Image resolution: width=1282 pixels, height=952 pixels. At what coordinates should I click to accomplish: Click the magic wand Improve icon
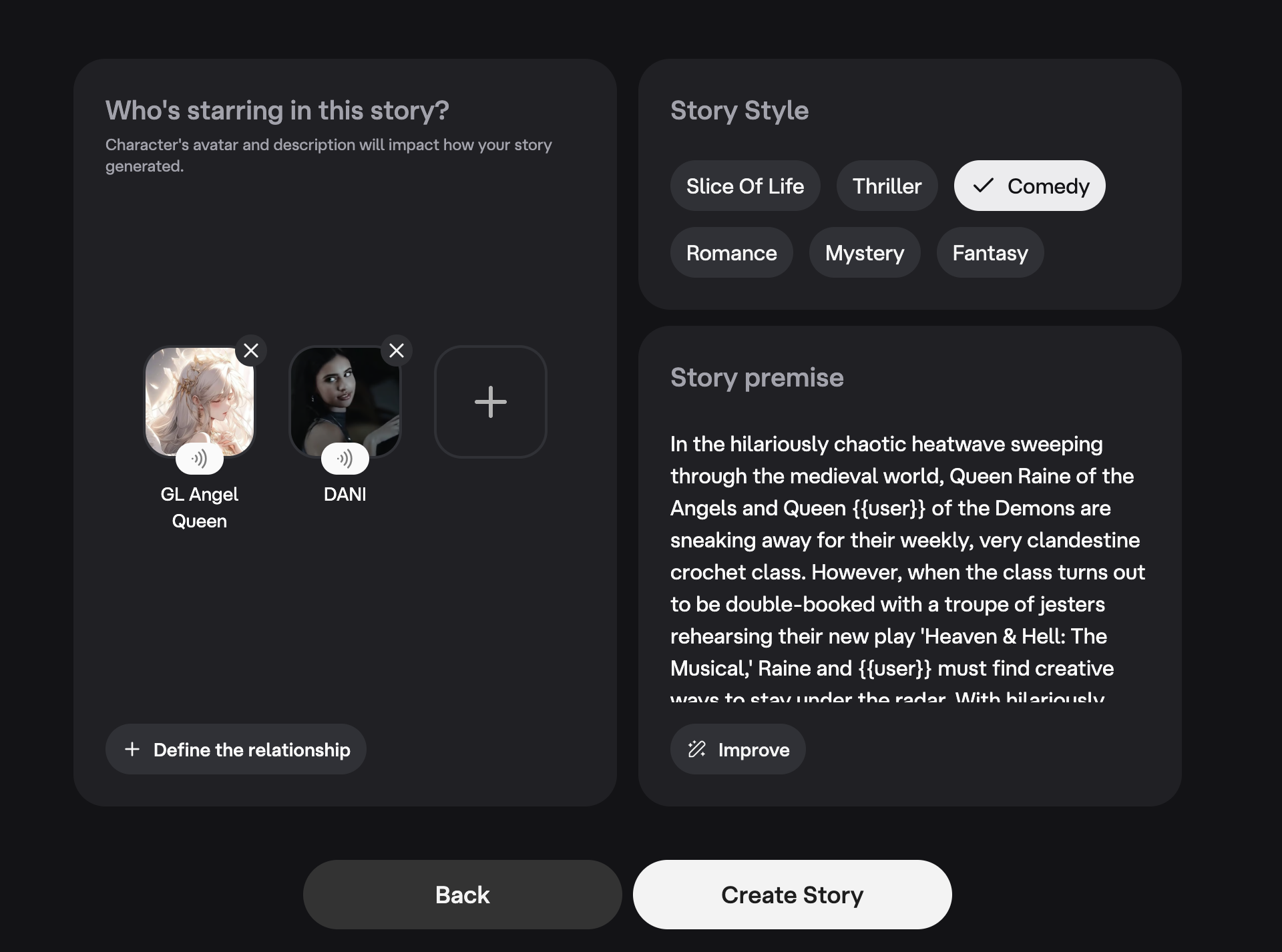(x=696, y=749)
